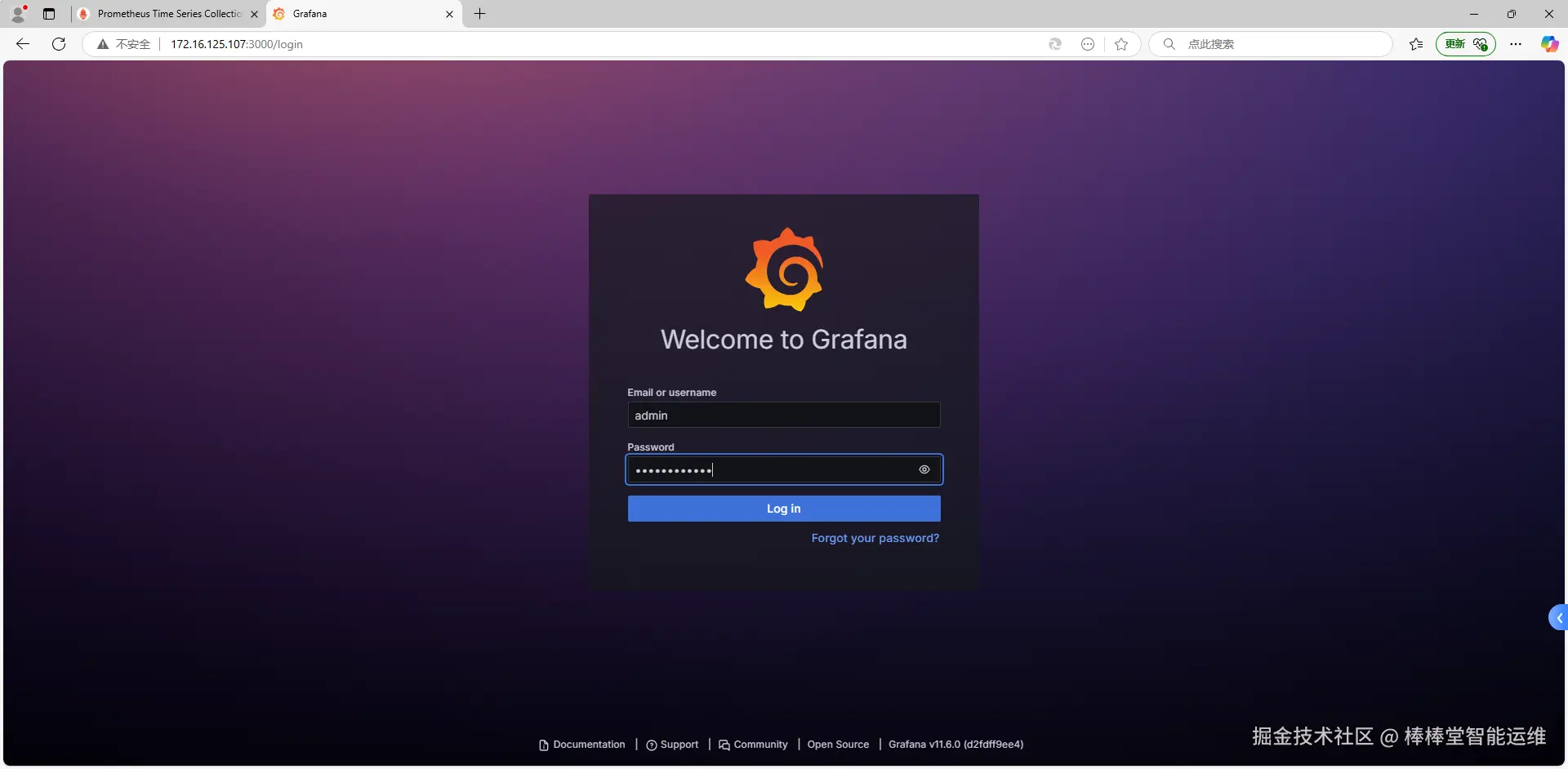Click the green update button
Screen dimensions: 1568x769
click(1466, 44)
